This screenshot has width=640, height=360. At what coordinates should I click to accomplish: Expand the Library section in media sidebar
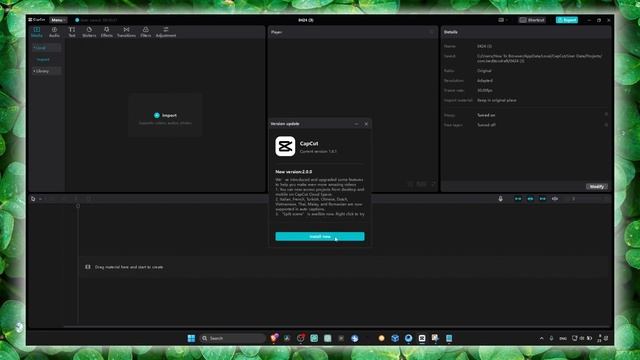click(x=46, y=71)
